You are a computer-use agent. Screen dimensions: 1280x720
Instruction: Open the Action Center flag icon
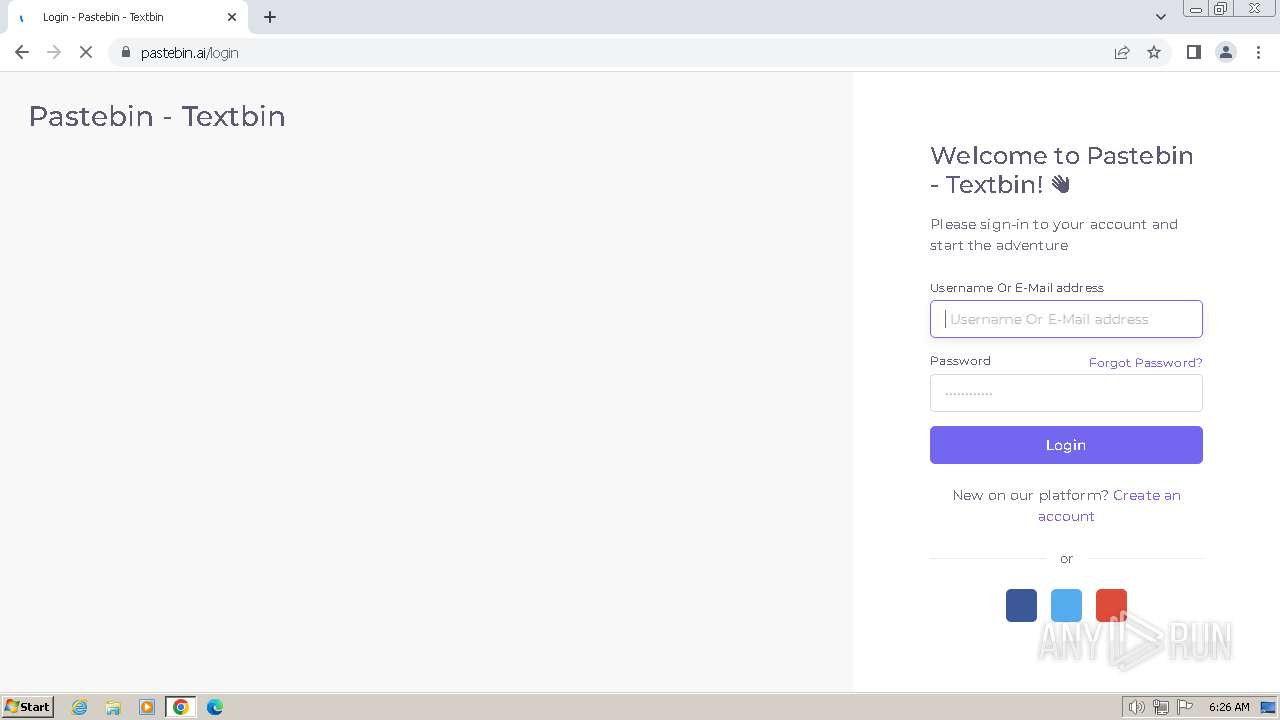tap(1185, 707)
